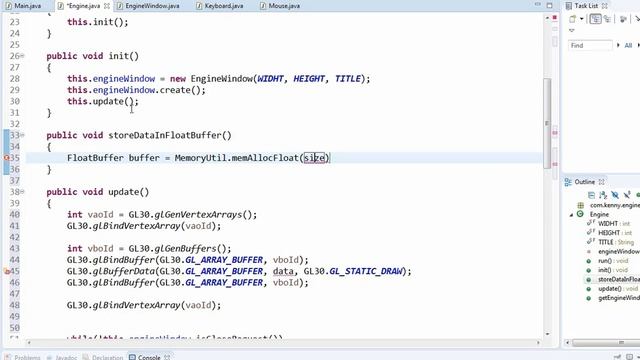The image size is (640, 360).
Task: Minimize the editor area
Action: (x=538, y=5)
